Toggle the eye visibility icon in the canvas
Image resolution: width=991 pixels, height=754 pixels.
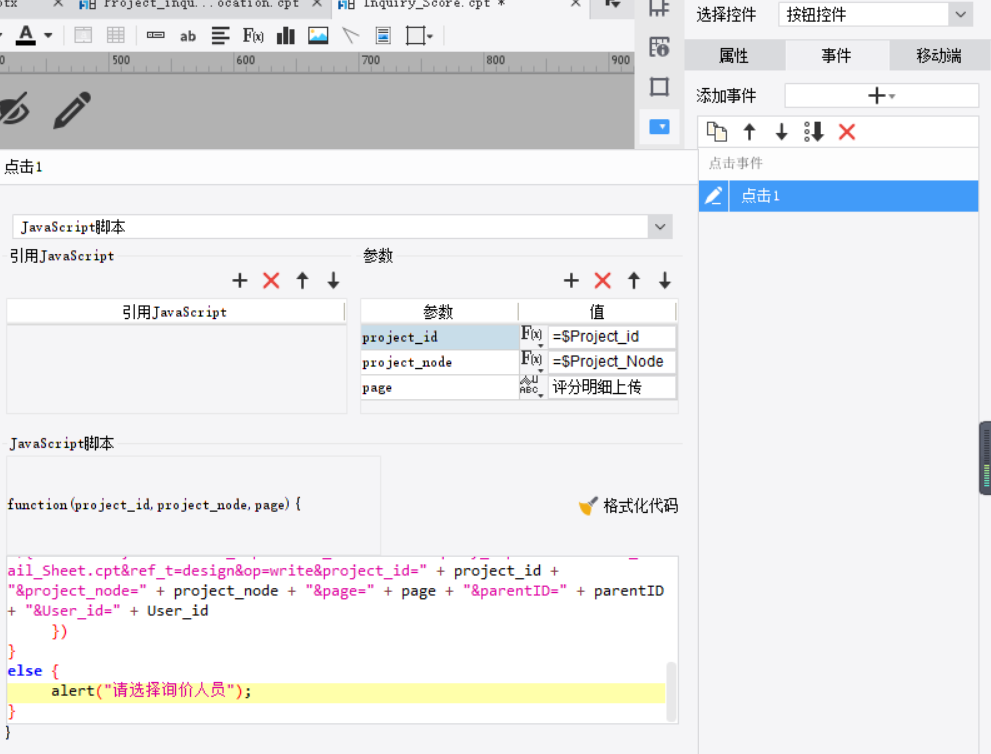tap(14, 109)
